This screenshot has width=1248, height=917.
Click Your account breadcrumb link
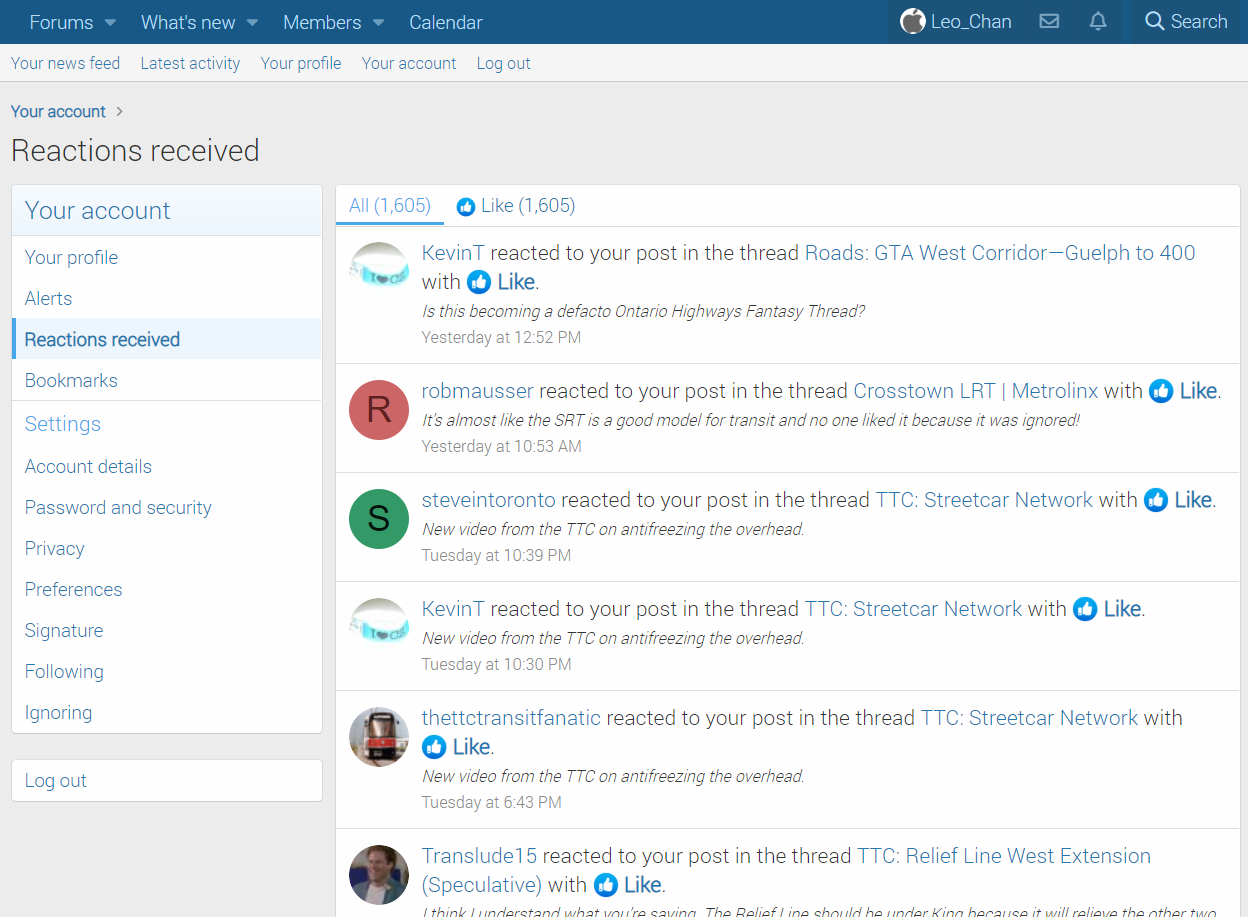(x=58, y=111)
